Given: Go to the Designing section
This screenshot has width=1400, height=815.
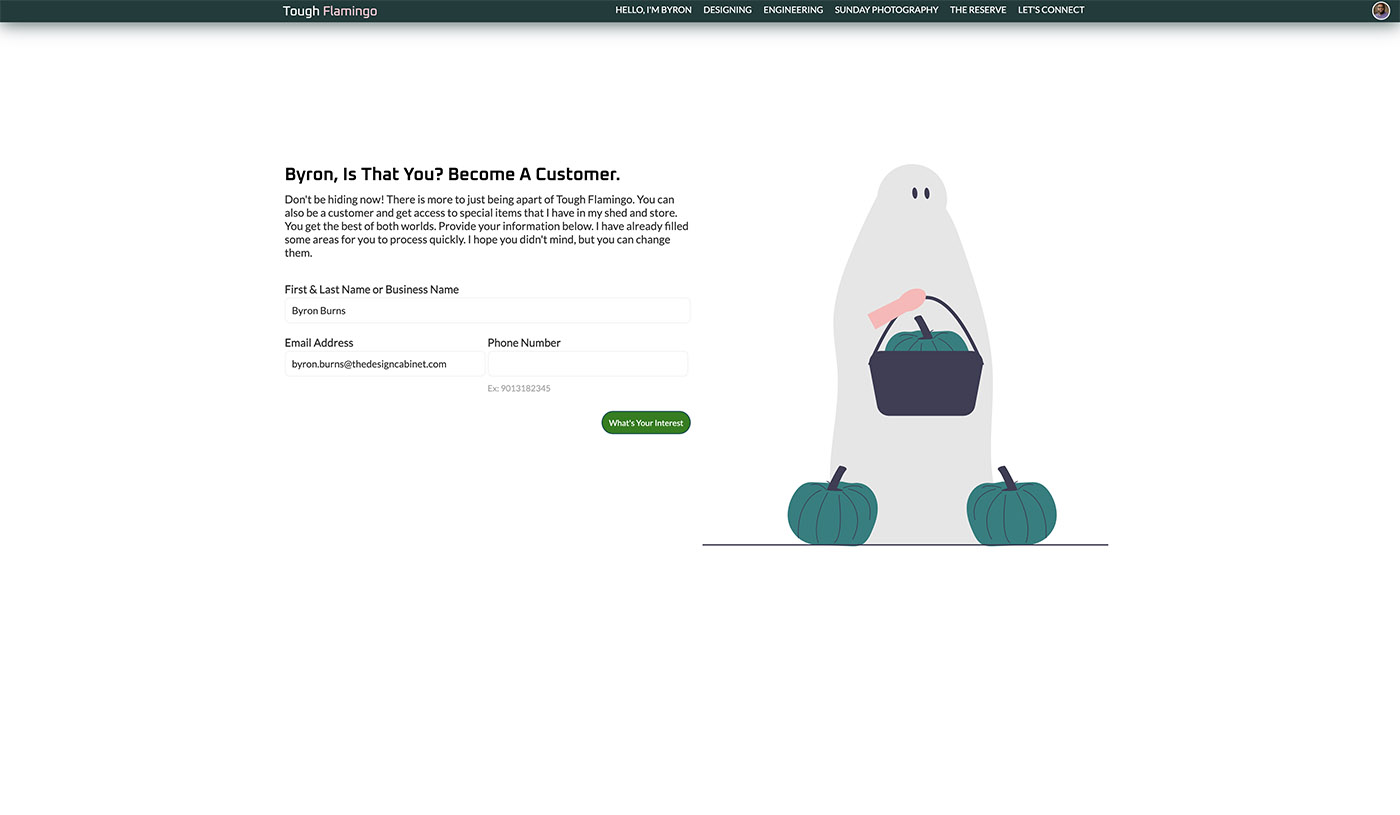Looking at the screenshot, I should click(x=727, y=10).
